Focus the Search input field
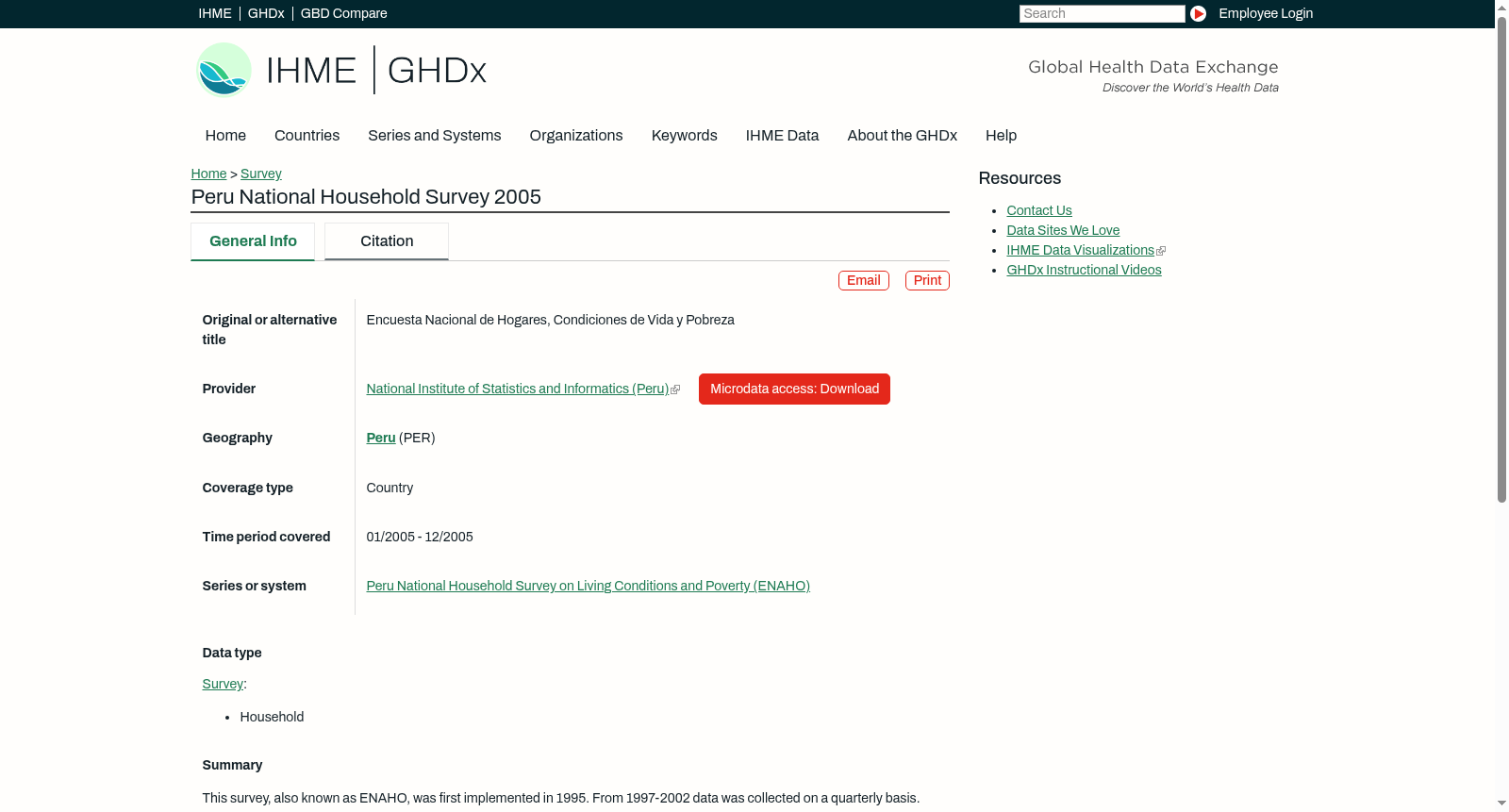Screen dimensions: 1509x812 (1102, 13)
